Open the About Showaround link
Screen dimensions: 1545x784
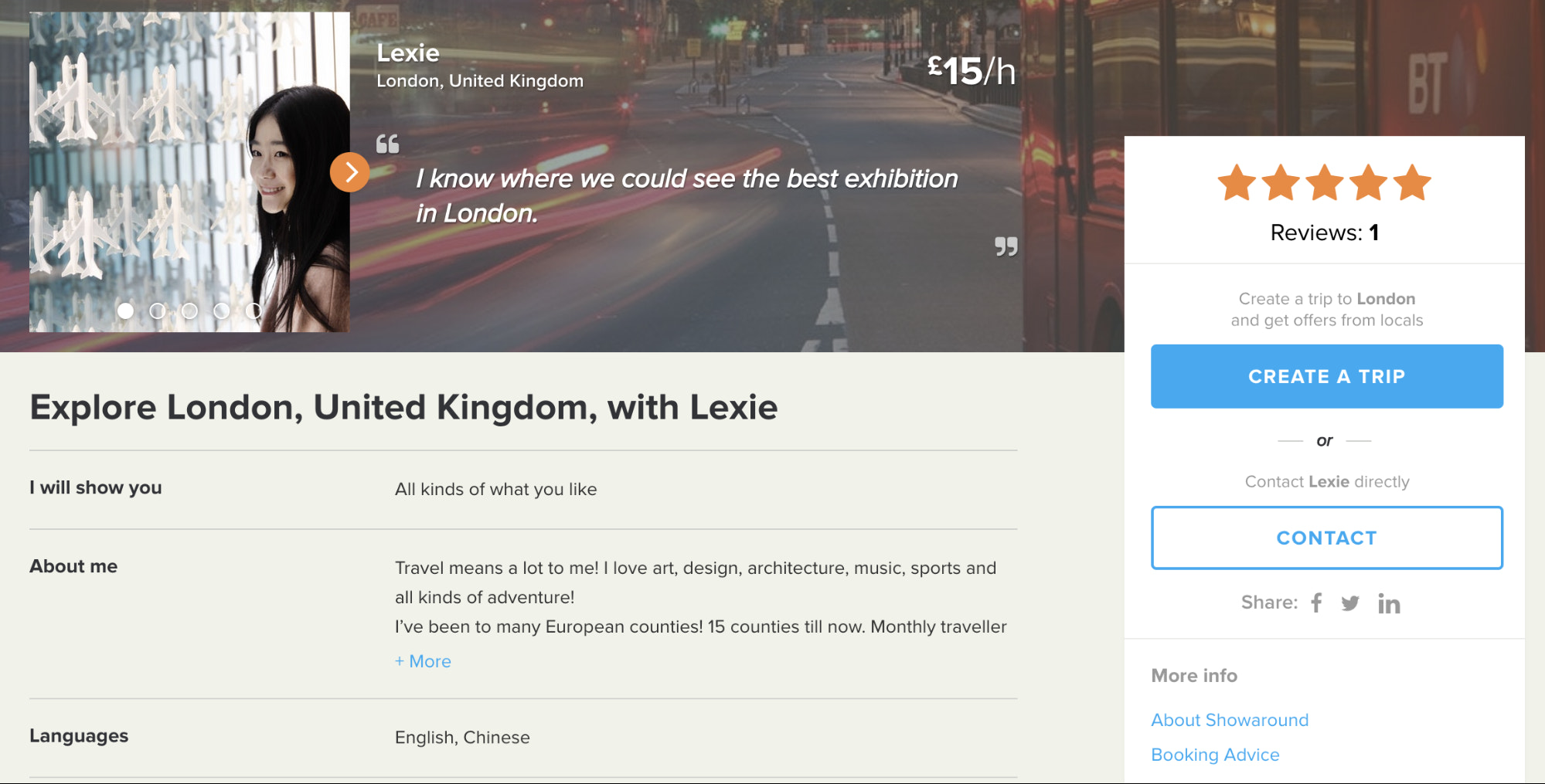(1230, 720)
